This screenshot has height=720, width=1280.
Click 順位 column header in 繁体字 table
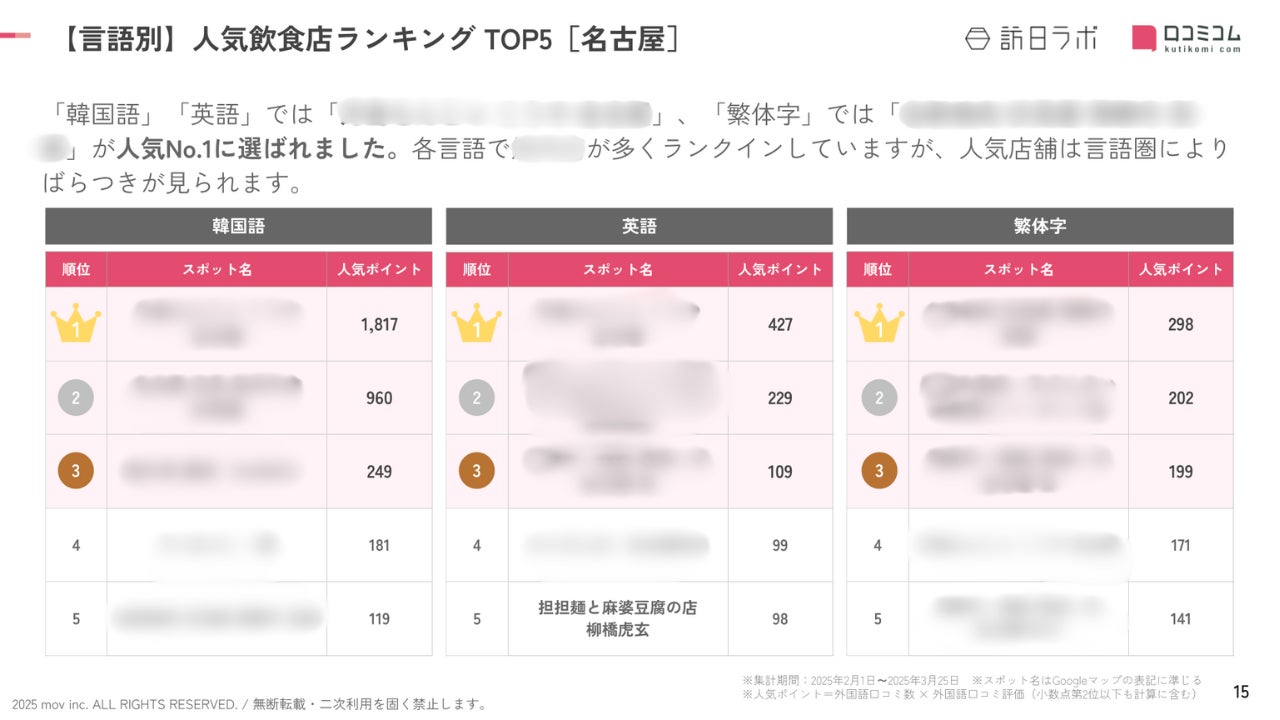click(877, 269)
